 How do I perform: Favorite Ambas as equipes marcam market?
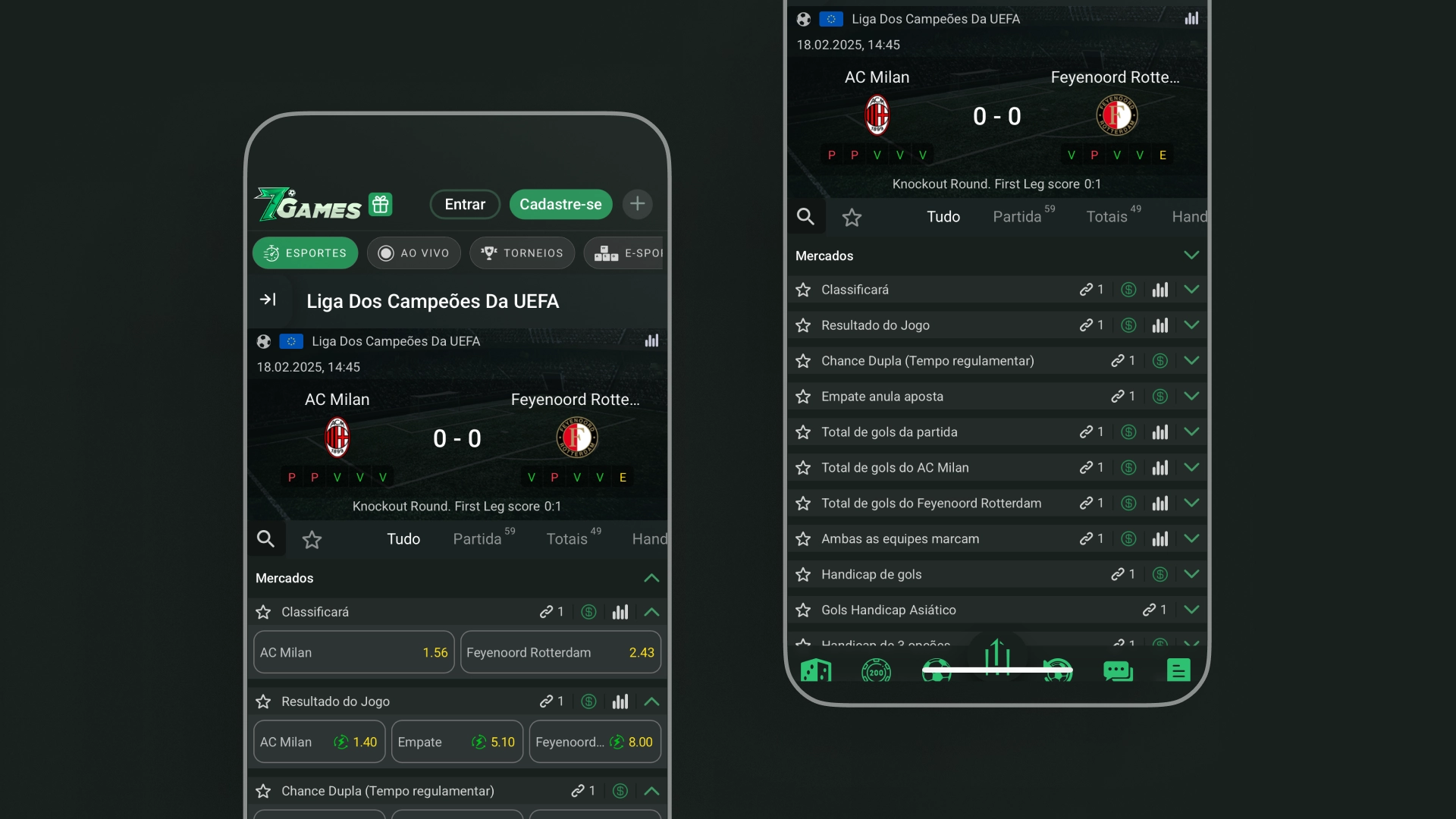pos(803,539)
